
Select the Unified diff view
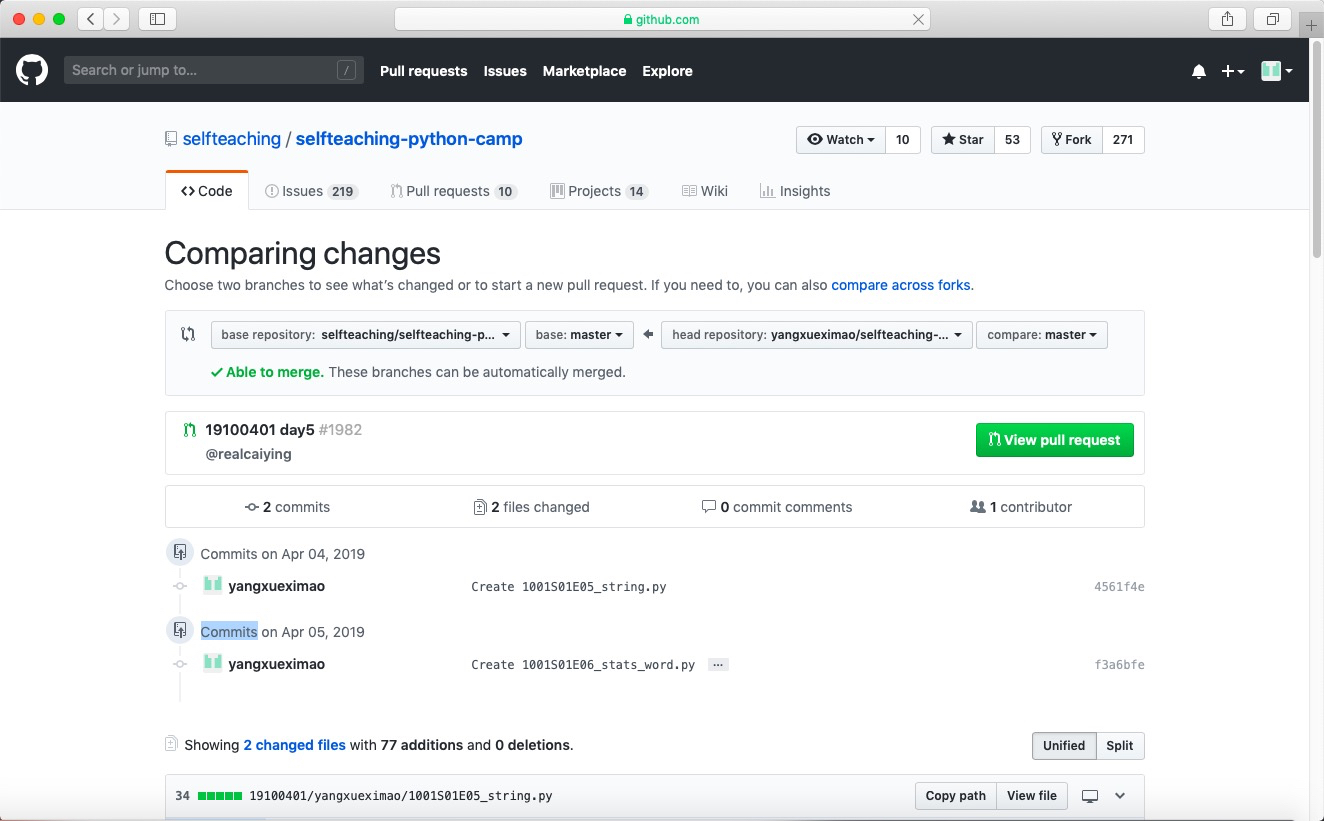(1064, 746)
